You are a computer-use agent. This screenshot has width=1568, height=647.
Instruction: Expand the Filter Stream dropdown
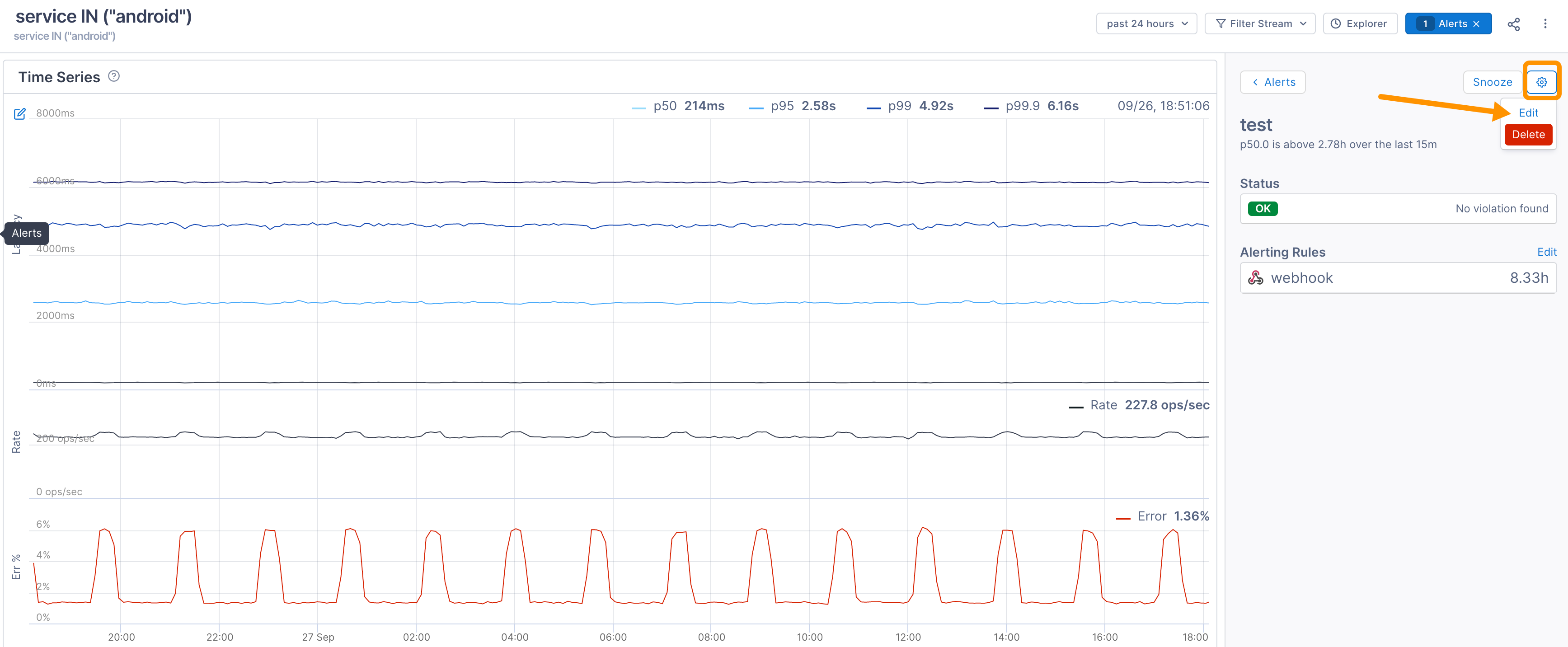tap(1259, 24)
